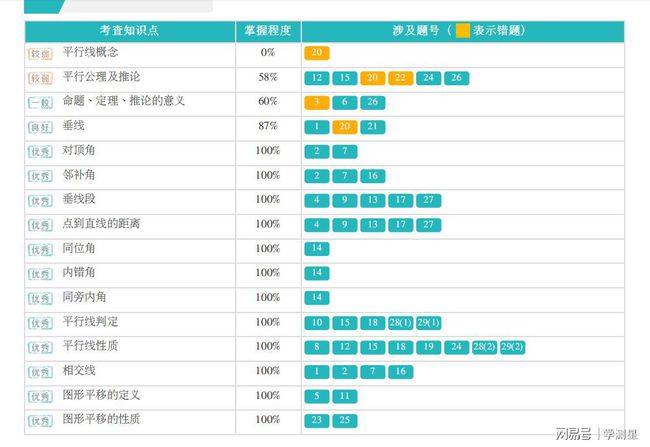Click the 掌握程度 column header

(x=268, y=31)
